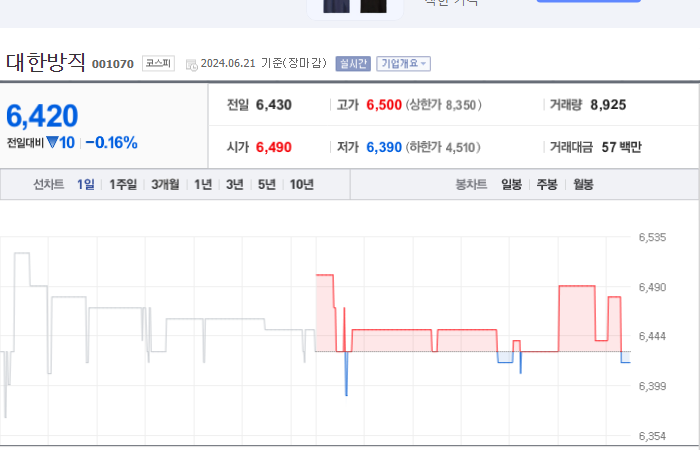The height and width of the screenshot is (450, 700).
Task: Switch to the 3개월 line chart
Action: (165, 184)
